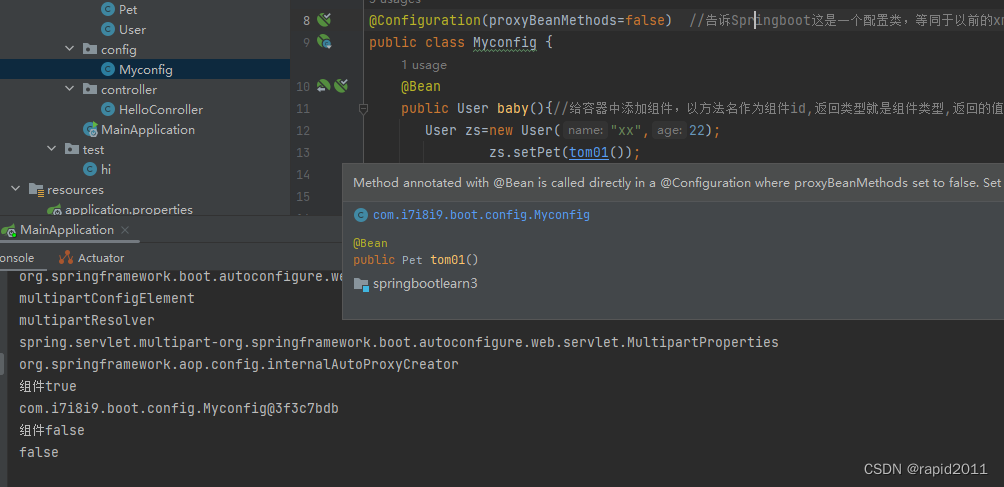This screenshot has width=1004, height=487.
Task: Select the User class in project tree
Action: [133, 29]
